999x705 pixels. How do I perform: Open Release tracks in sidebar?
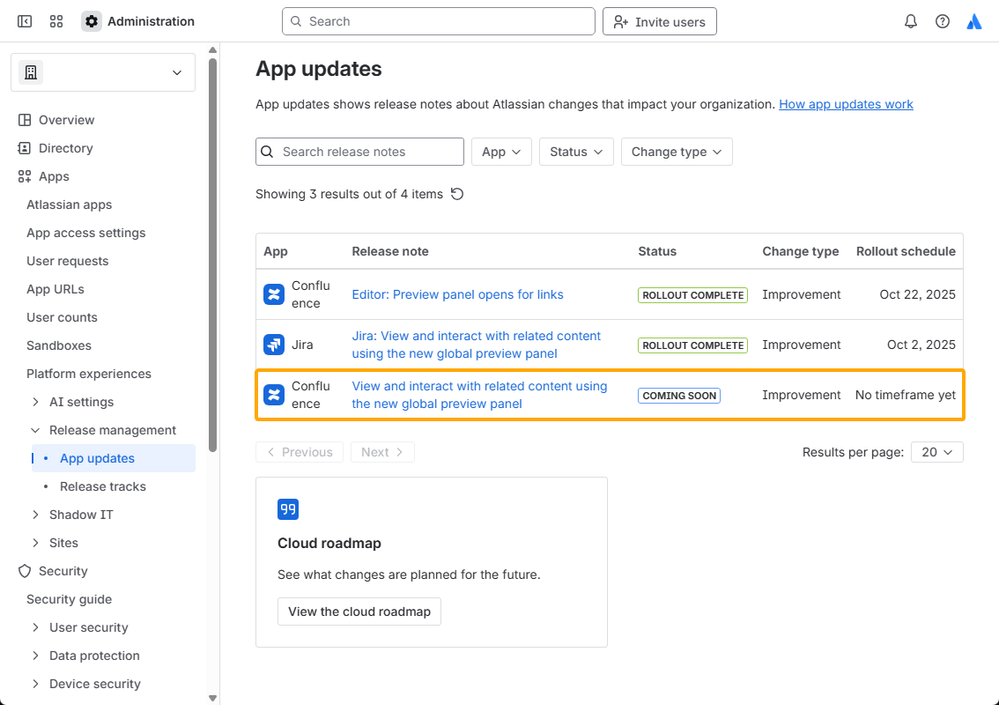point(103,487)
